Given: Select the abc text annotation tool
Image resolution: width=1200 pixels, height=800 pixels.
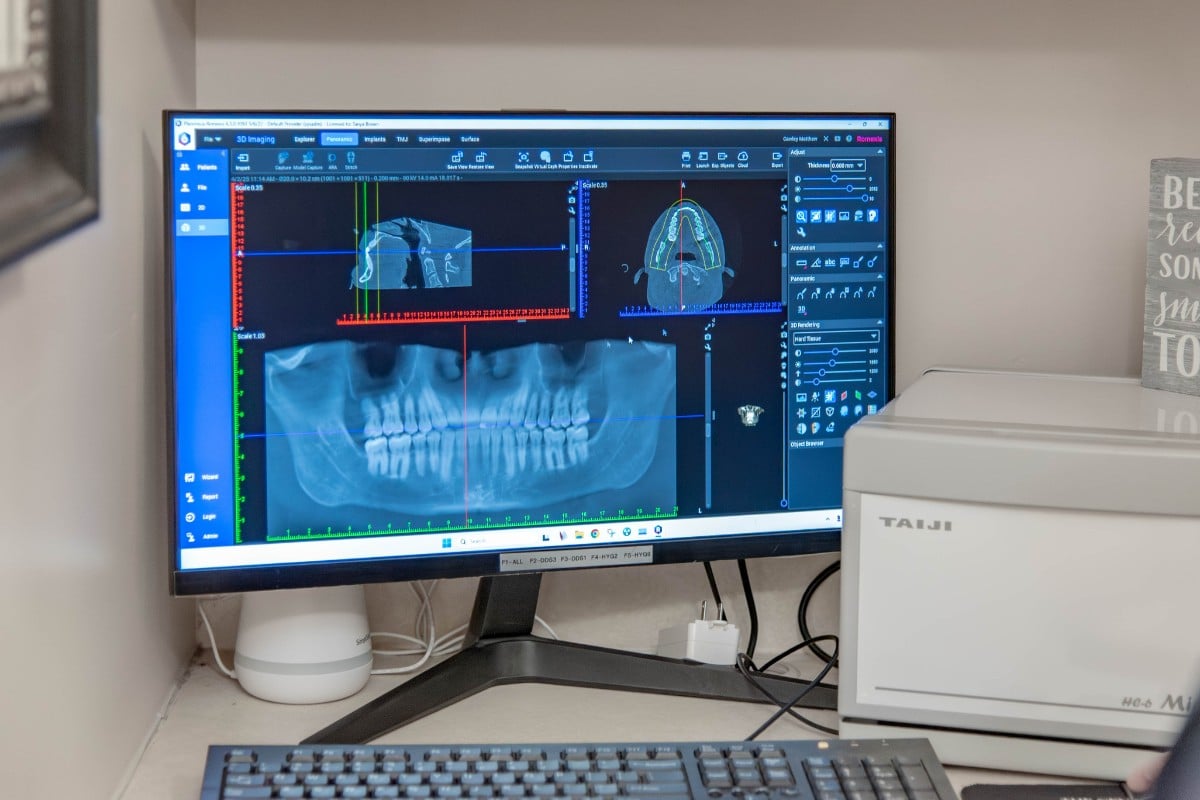Looking at the screenshot, I should [830, 263].
